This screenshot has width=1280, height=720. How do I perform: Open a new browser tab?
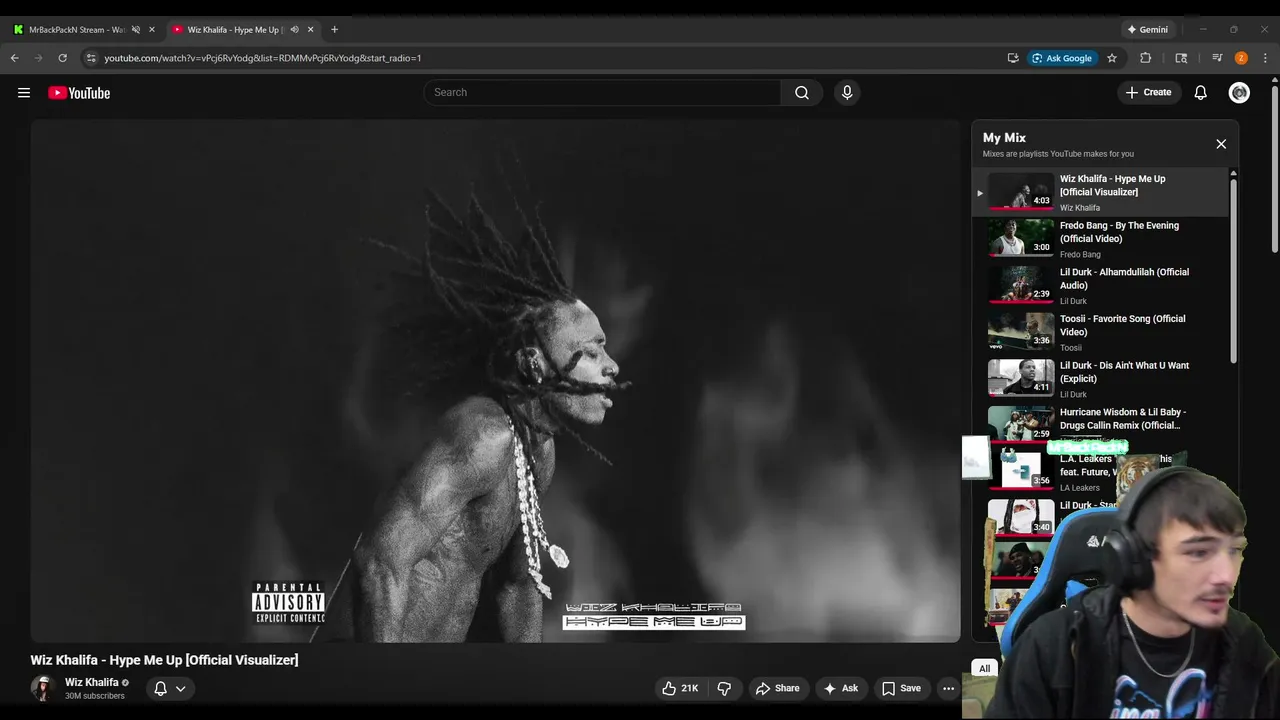point(334,29)
